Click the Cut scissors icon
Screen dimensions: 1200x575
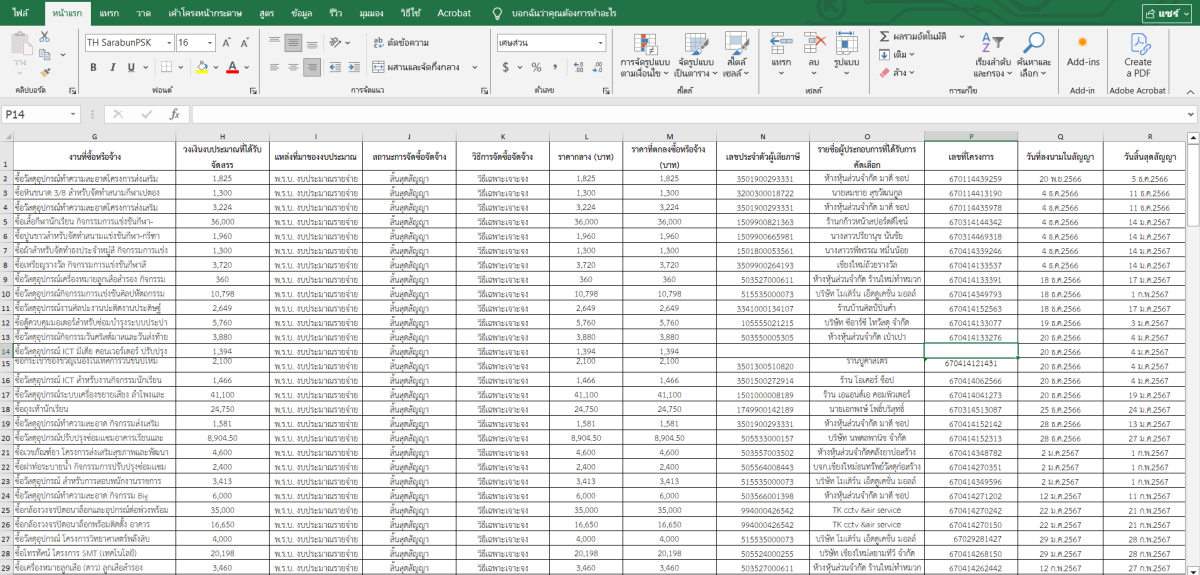coord(45,37)
